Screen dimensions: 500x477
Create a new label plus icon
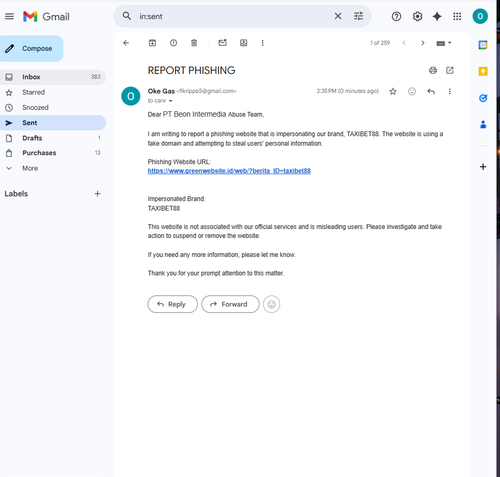coord(97,194)
